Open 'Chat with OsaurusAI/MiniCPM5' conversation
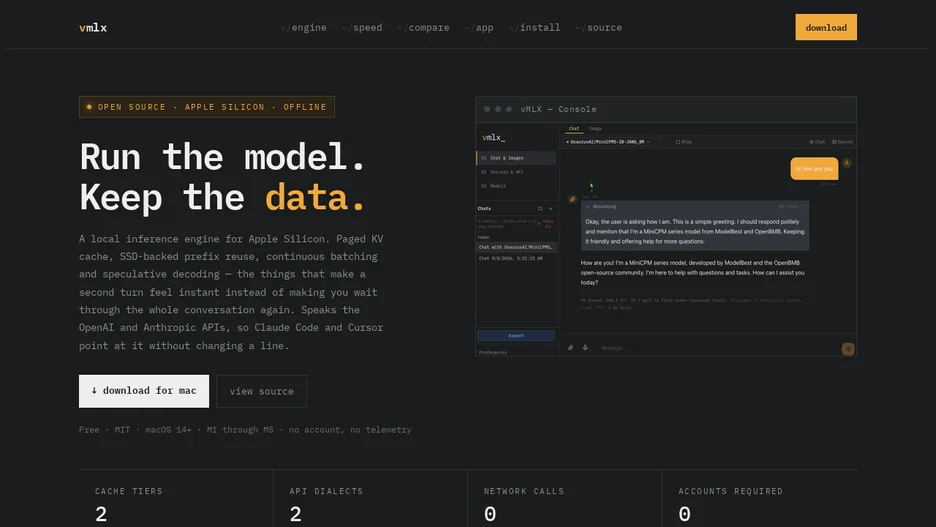Viewport: 936px width, 527px height. (x=516, y=247)
